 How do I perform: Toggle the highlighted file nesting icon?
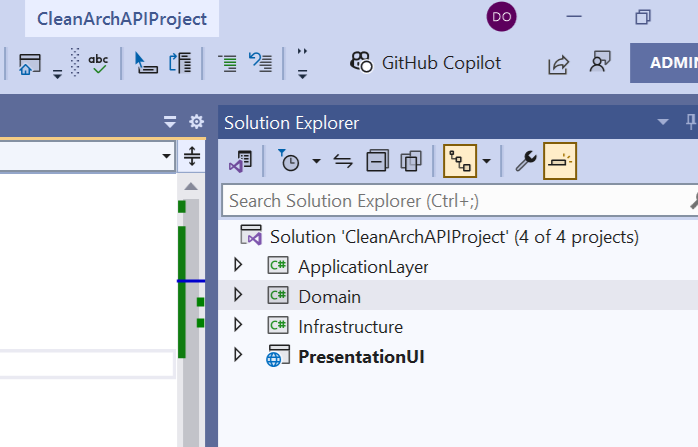(x=460, y=161)
